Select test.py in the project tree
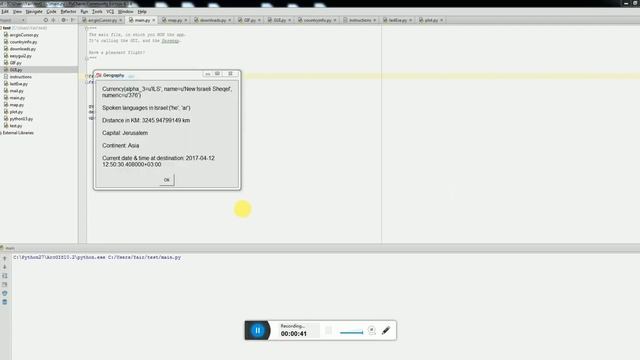Image resolution: width=640 pixels, height=360 pixels. pos(16,126)
